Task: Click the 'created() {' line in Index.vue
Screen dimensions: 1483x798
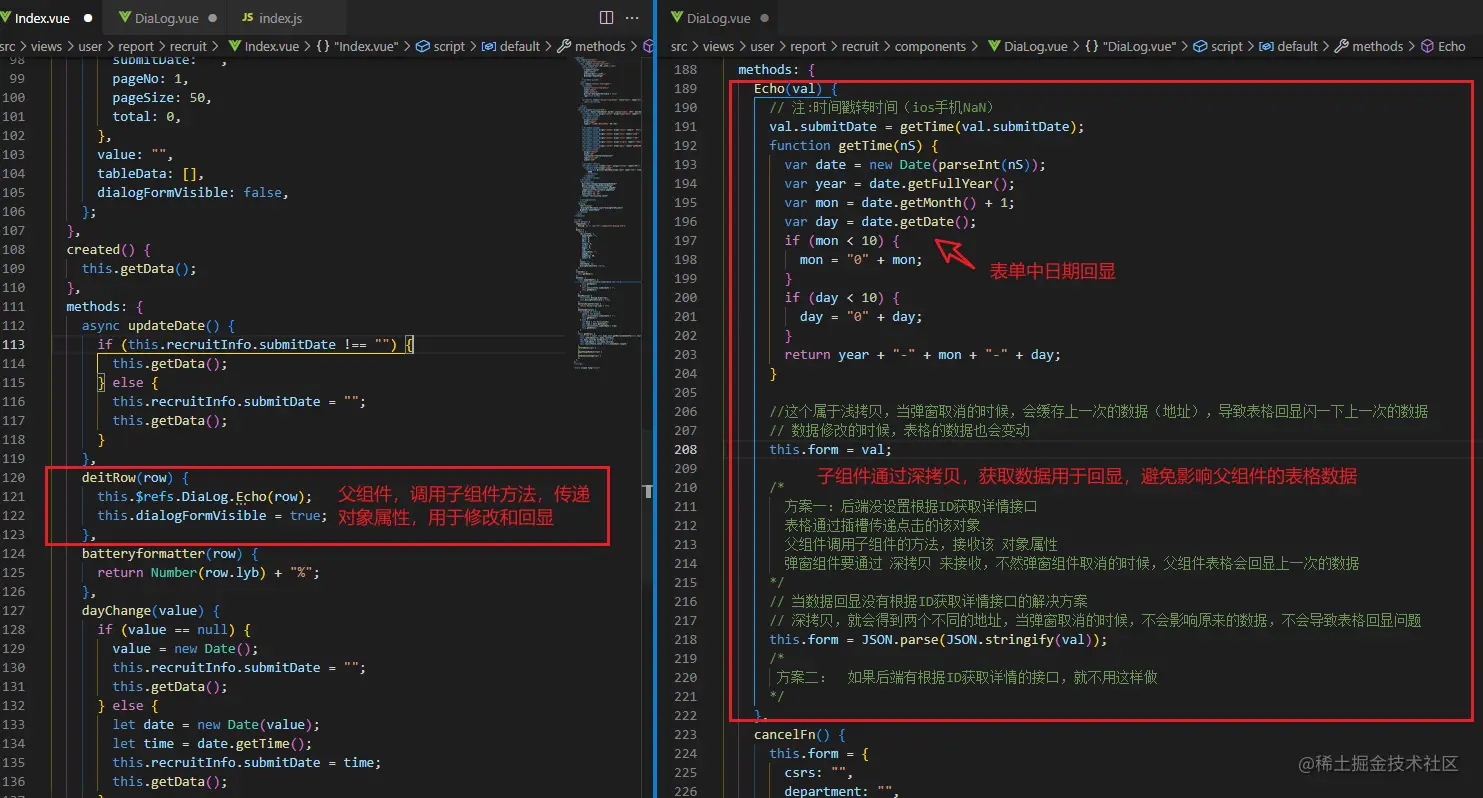Action: (x=108, y=249)
